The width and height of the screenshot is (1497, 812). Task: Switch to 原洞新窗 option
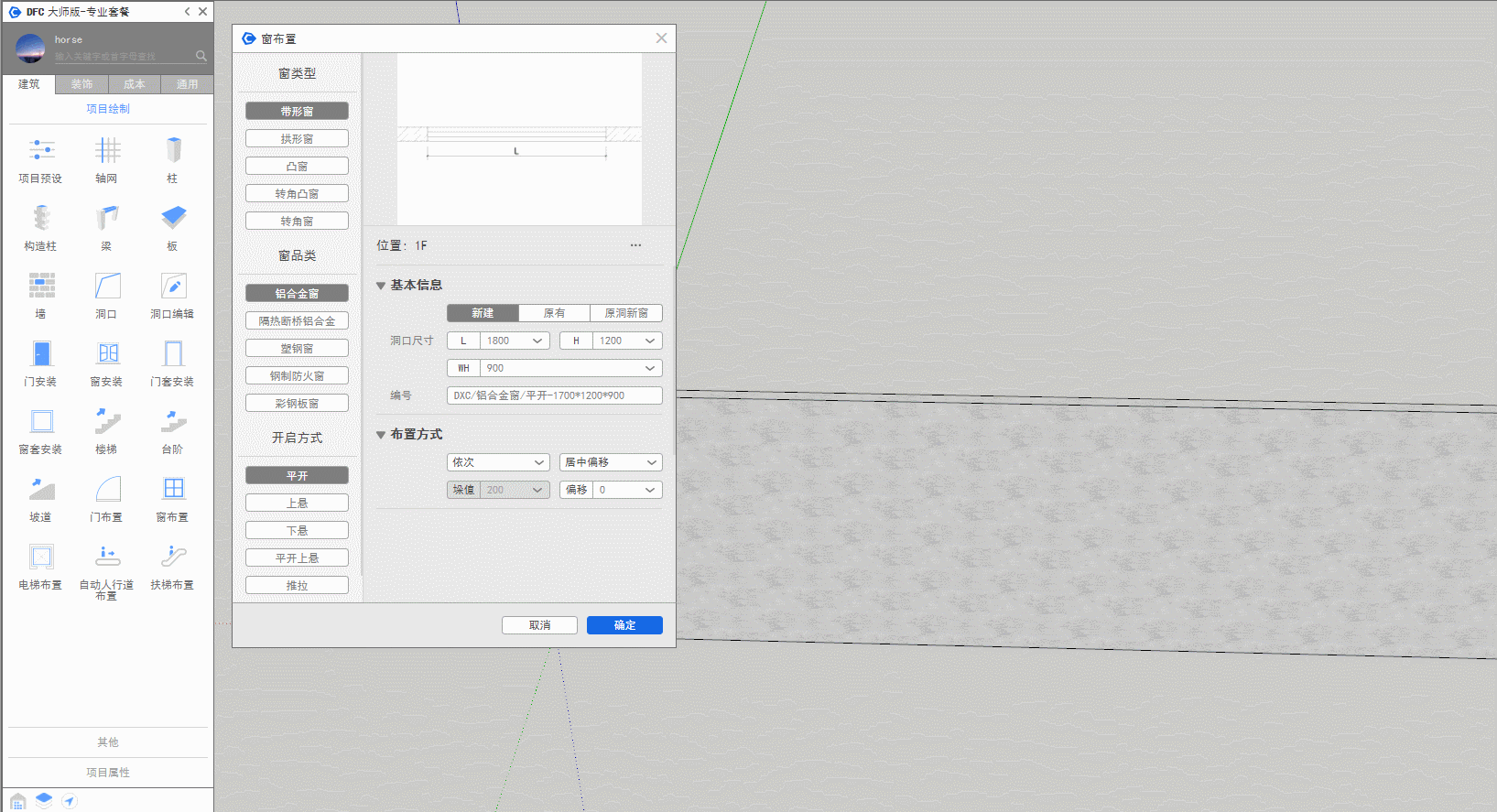(x=626, y=313)
